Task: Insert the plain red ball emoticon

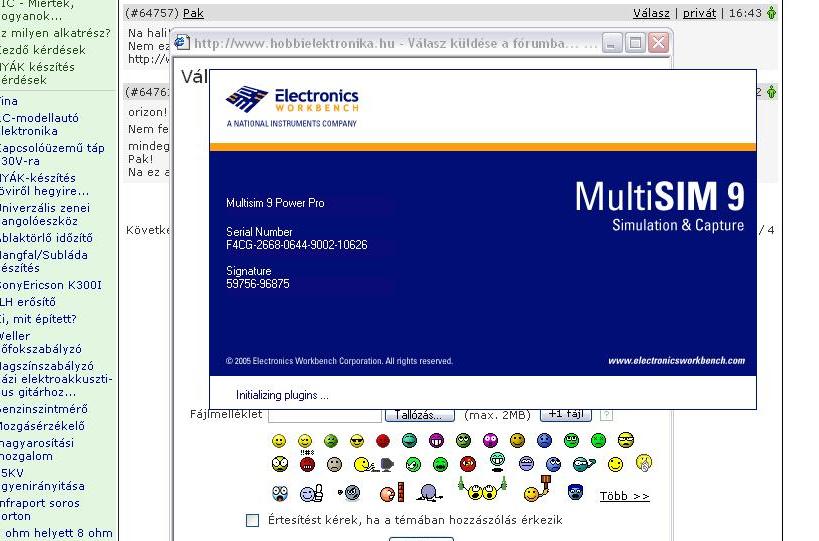Action: pos(383,441)
